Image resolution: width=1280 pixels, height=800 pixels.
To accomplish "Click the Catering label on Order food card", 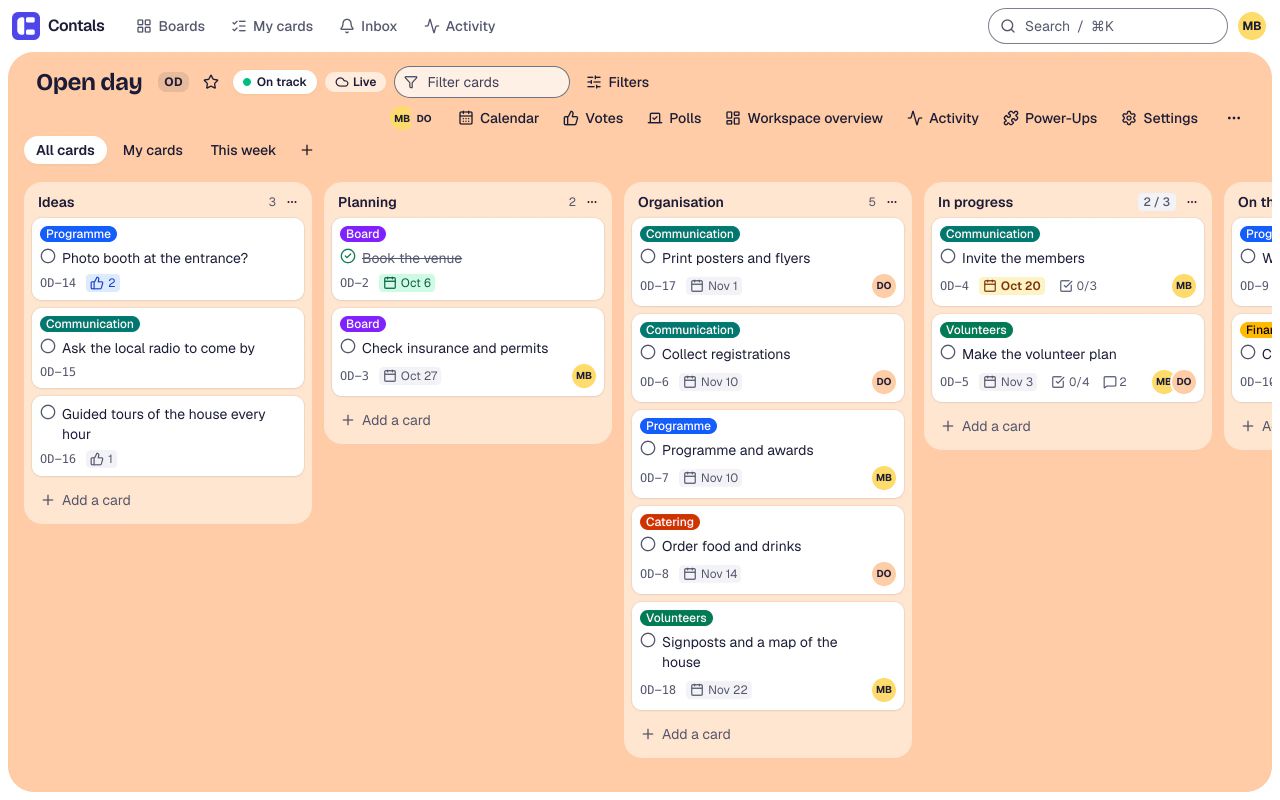I will pos(670,522).
